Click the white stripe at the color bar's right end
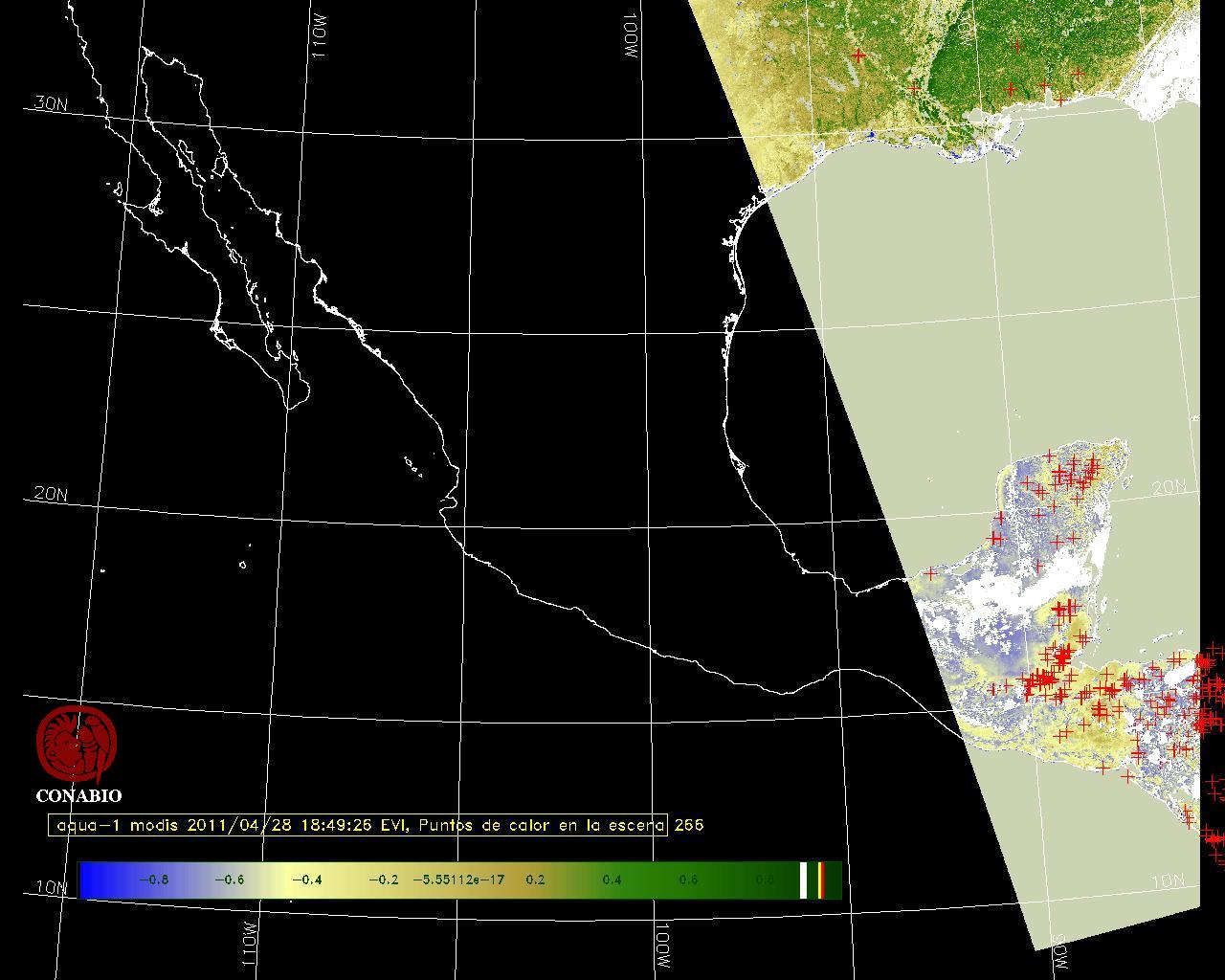Image resolution: width=1225 pixels, height=980 pixels. pyautogui.click(x=804, y=880)
